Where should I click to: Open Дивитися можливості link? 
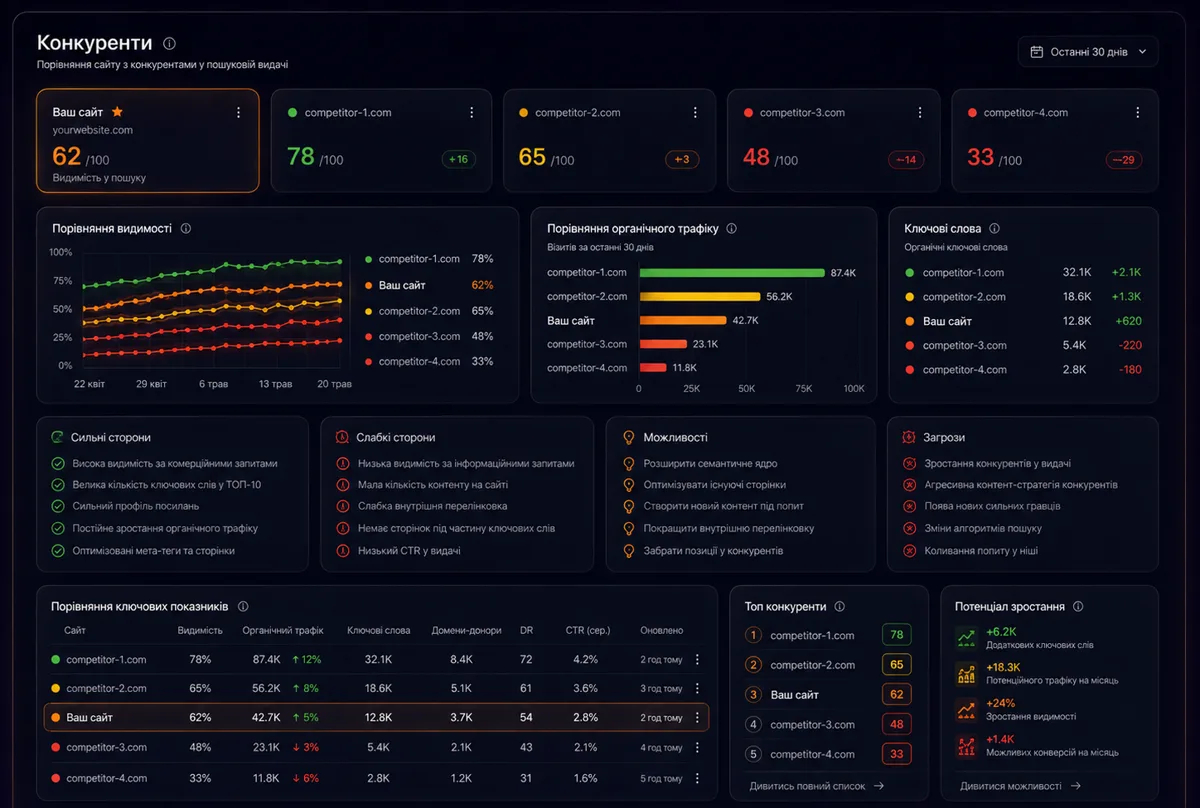(x=1021, y=786)
